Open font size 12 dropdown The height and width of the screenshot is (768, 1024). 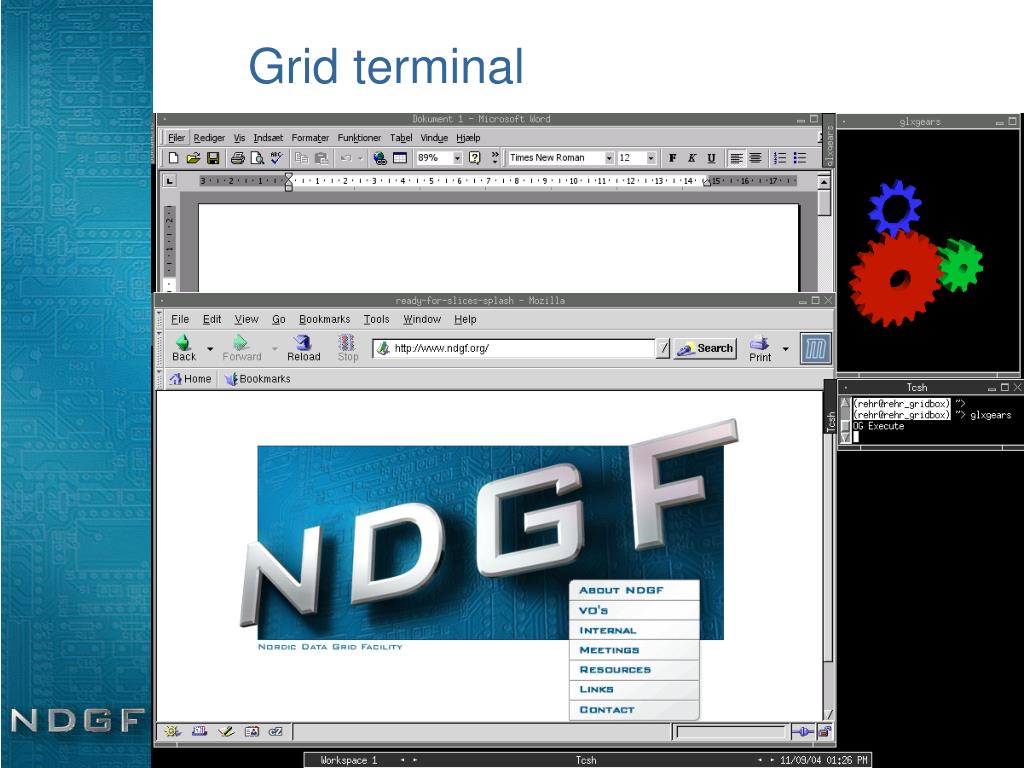pyautogui.click(x=650, y=158)
